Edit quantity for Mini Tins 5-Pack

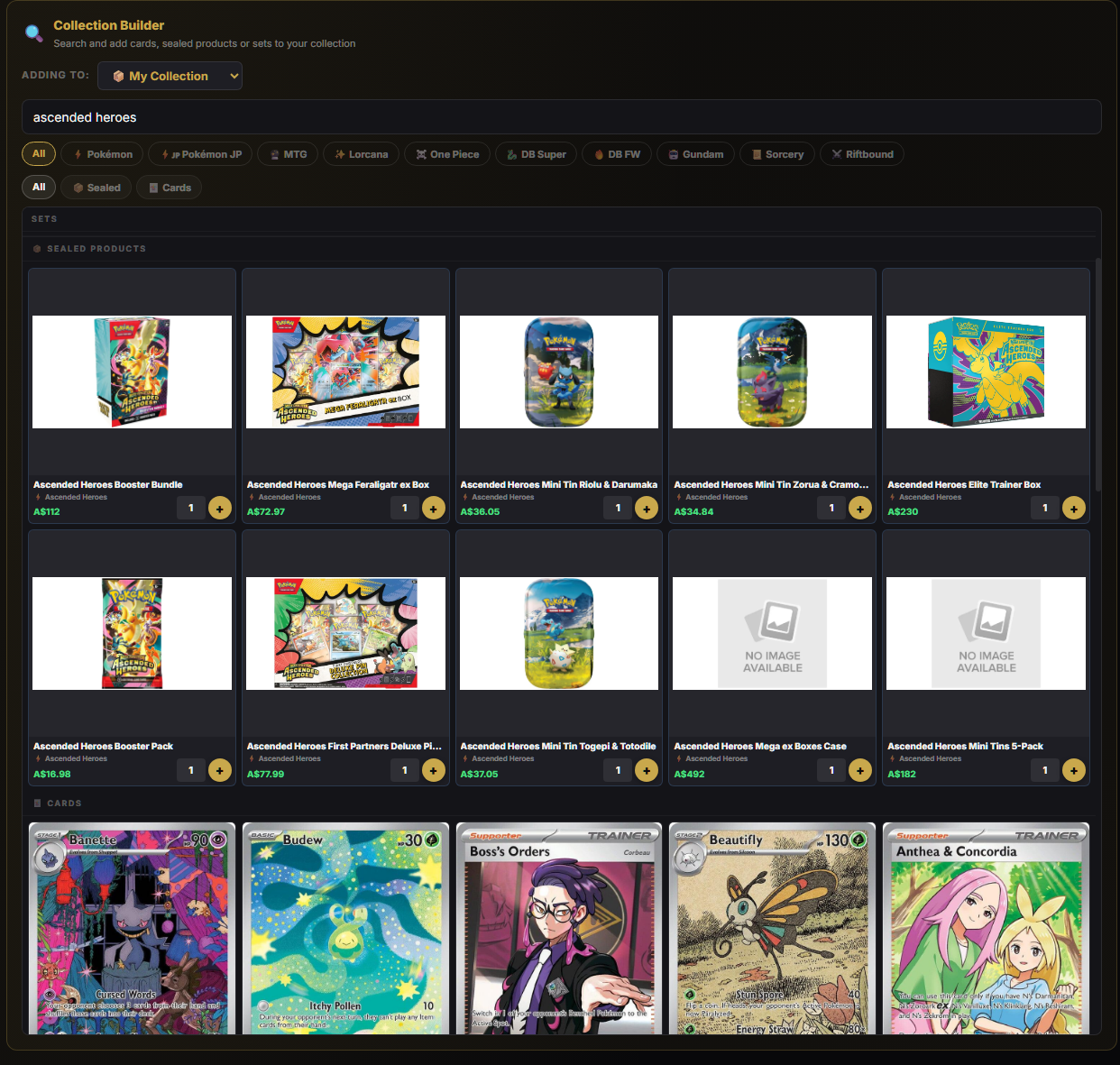[x=1045, y=770]
